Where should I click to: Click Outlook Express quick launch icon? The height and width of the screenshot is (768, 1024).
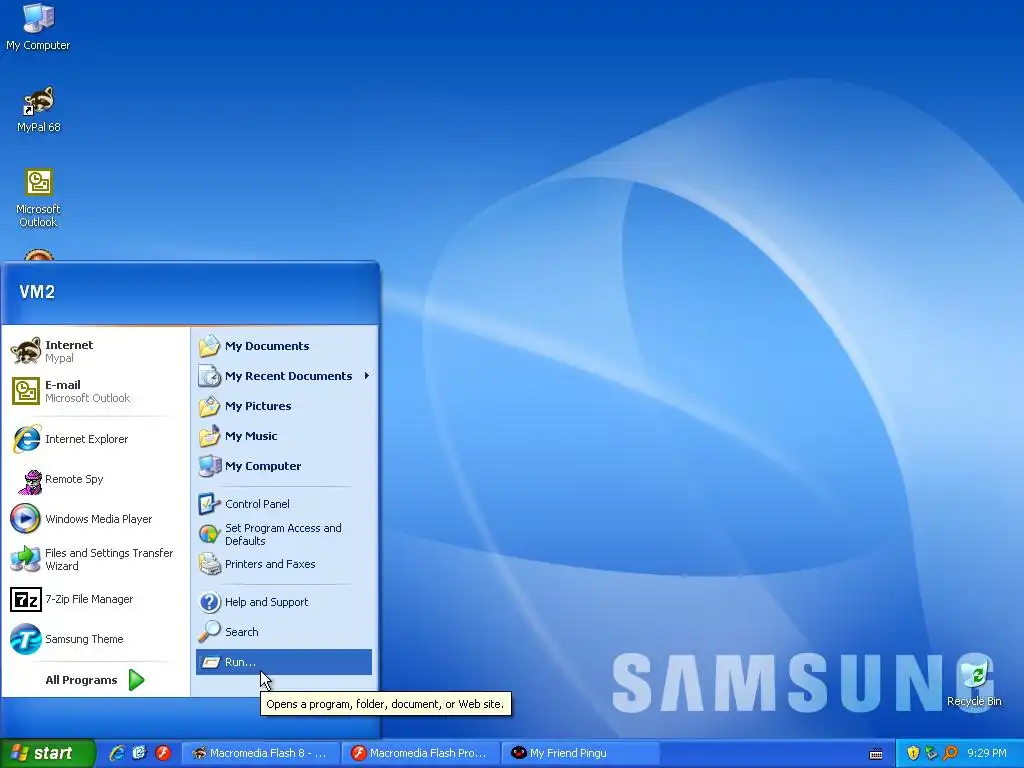140,753
